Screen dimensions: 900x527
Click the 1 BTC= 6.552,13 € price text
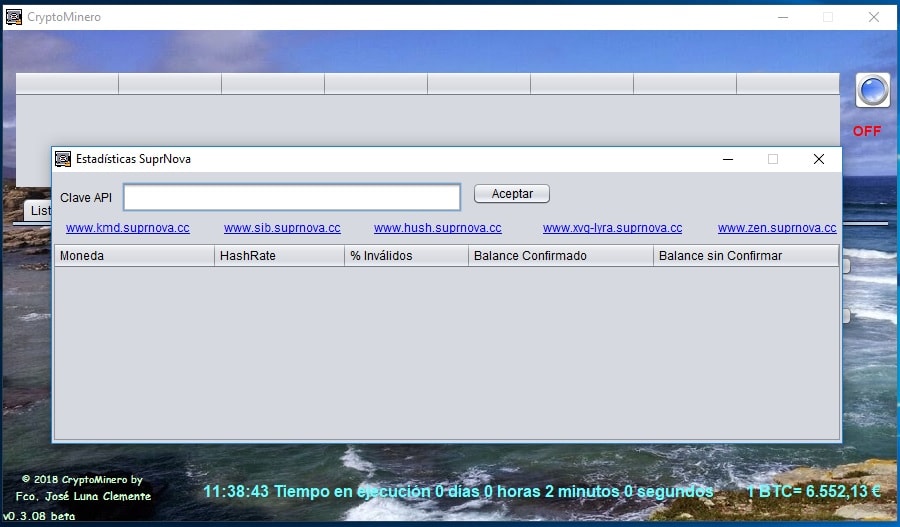pyautogui.click(x=813, y=491)
